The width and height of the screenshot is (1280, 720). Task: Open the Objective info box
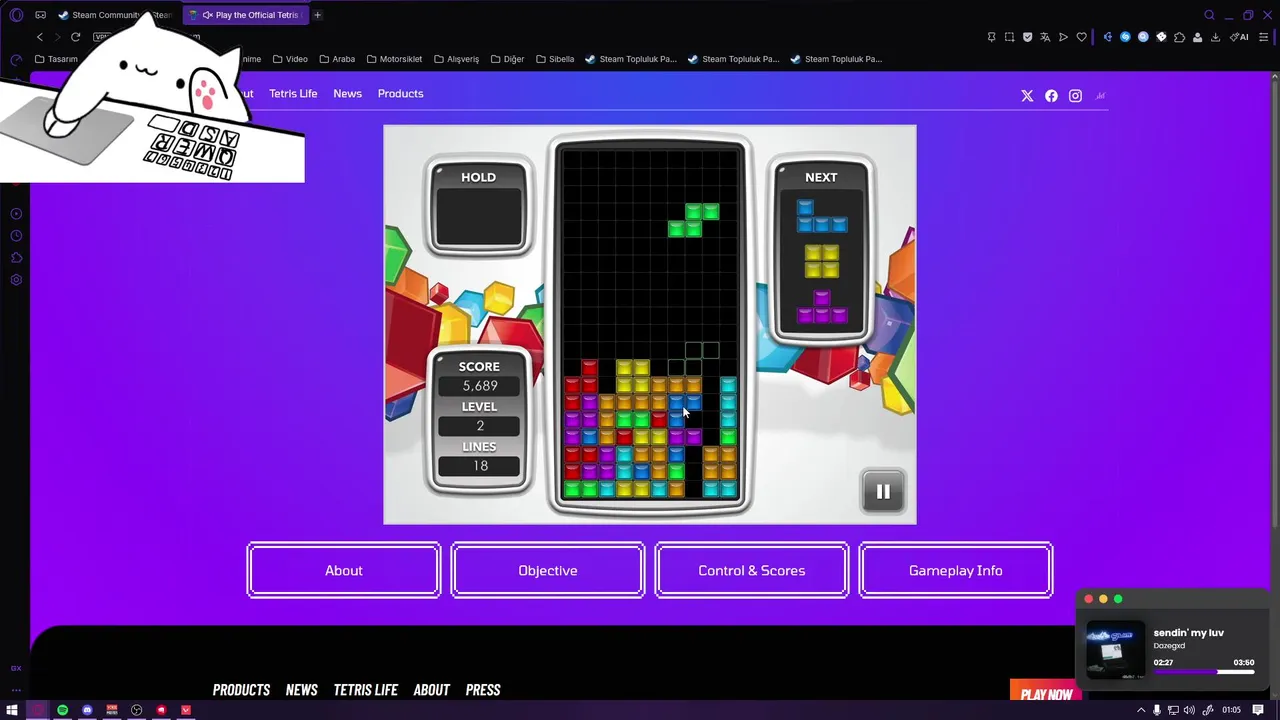tap(548, 570)
